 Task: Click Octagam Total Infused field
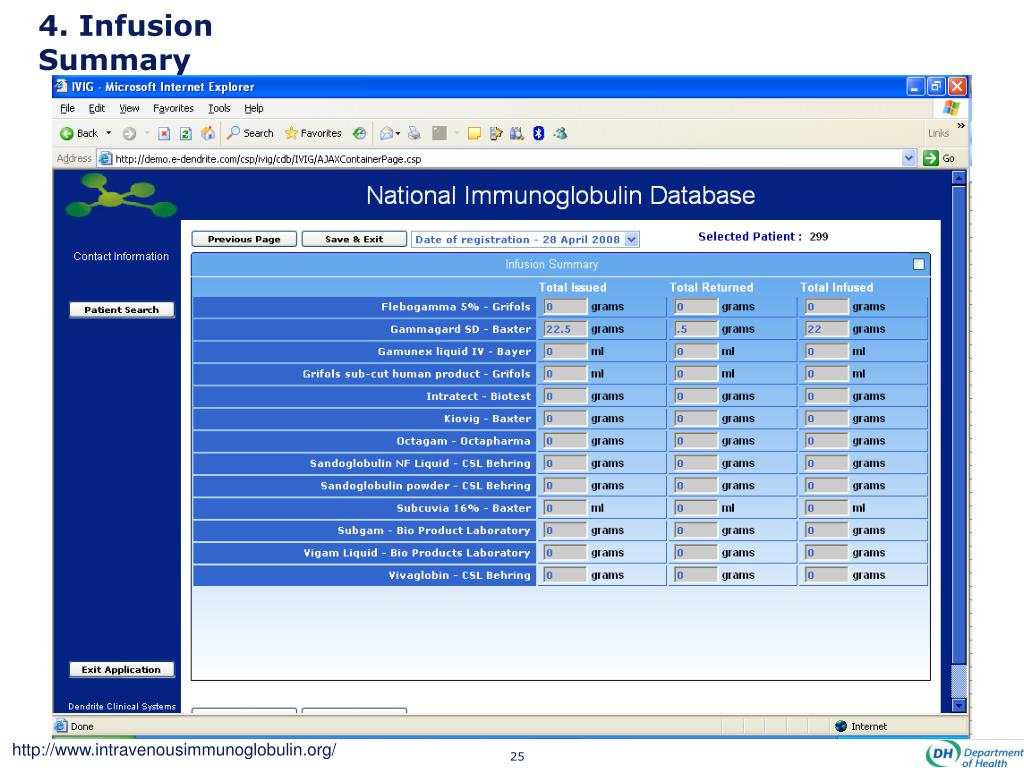coord(827,441)
